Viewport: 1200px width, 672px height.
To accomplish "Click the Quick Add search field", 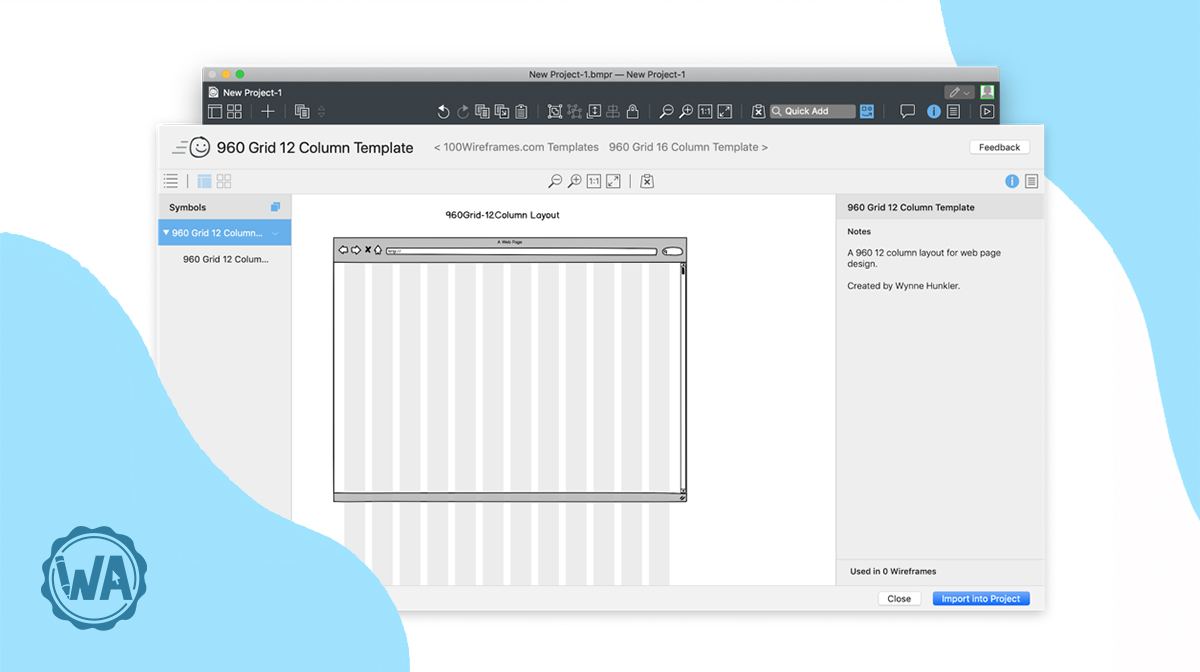I will pyautogui.click(x=810, y=111).
